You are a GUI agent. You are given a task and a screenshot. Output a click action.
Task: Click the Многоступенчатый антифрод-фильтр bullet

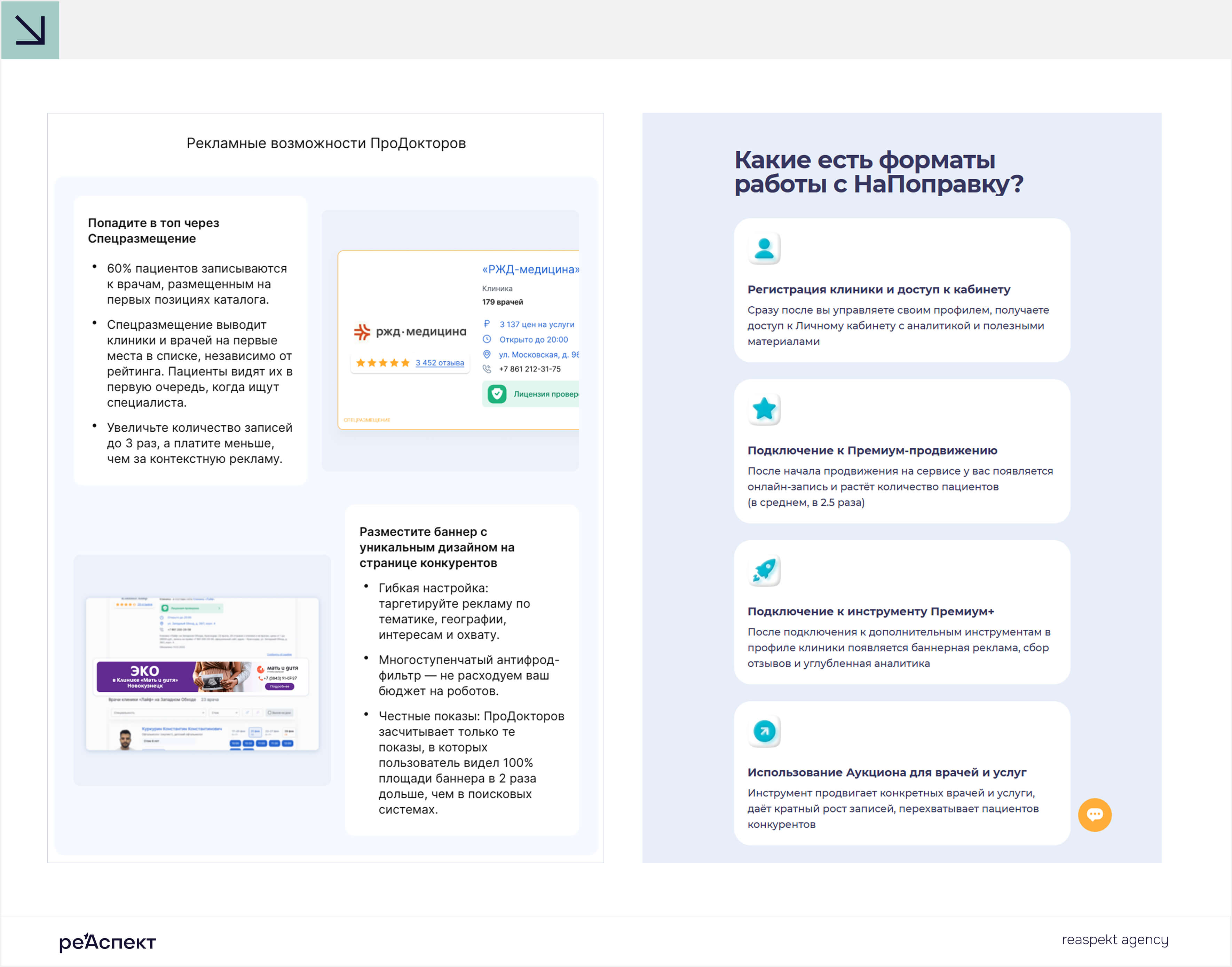coord(468,675)
